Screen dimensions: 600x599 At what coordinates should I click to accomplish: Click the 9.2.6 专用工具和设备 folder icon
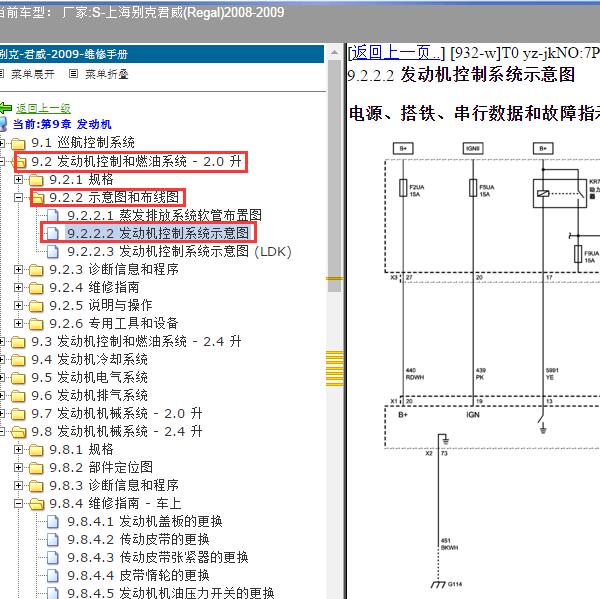(36, 323)
